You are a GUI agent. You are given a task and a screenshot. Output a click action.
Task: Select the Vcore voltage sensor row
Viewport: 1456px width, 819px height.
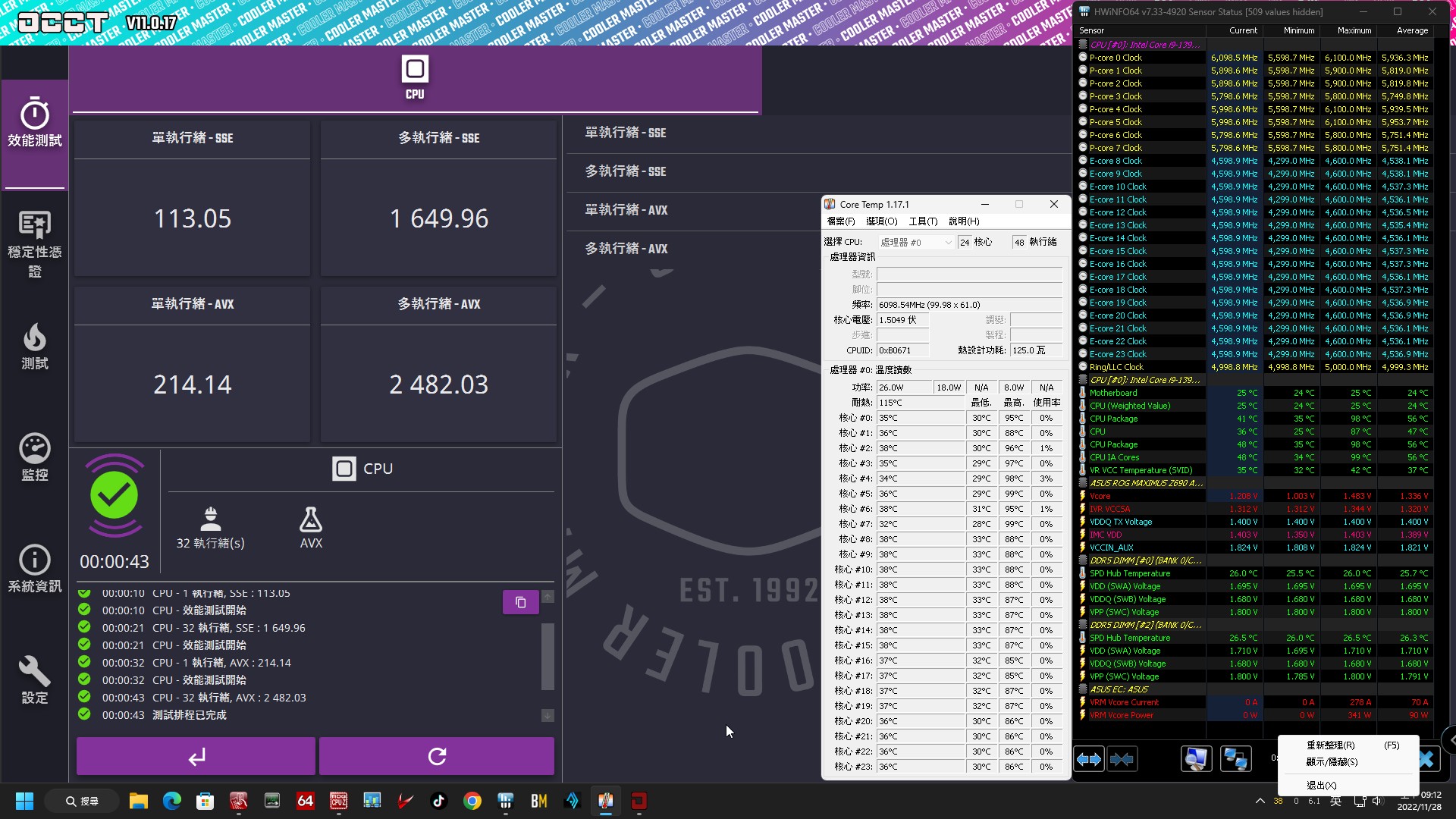coord(1254,496)
